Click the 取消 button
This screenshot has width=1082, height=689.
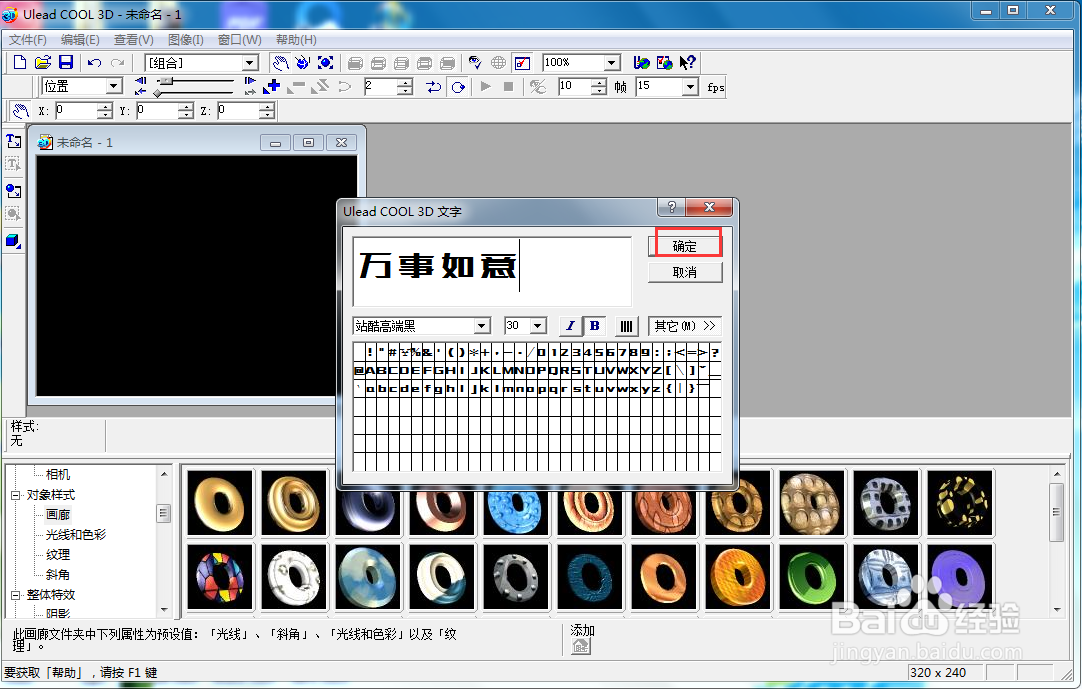(685, 272)
